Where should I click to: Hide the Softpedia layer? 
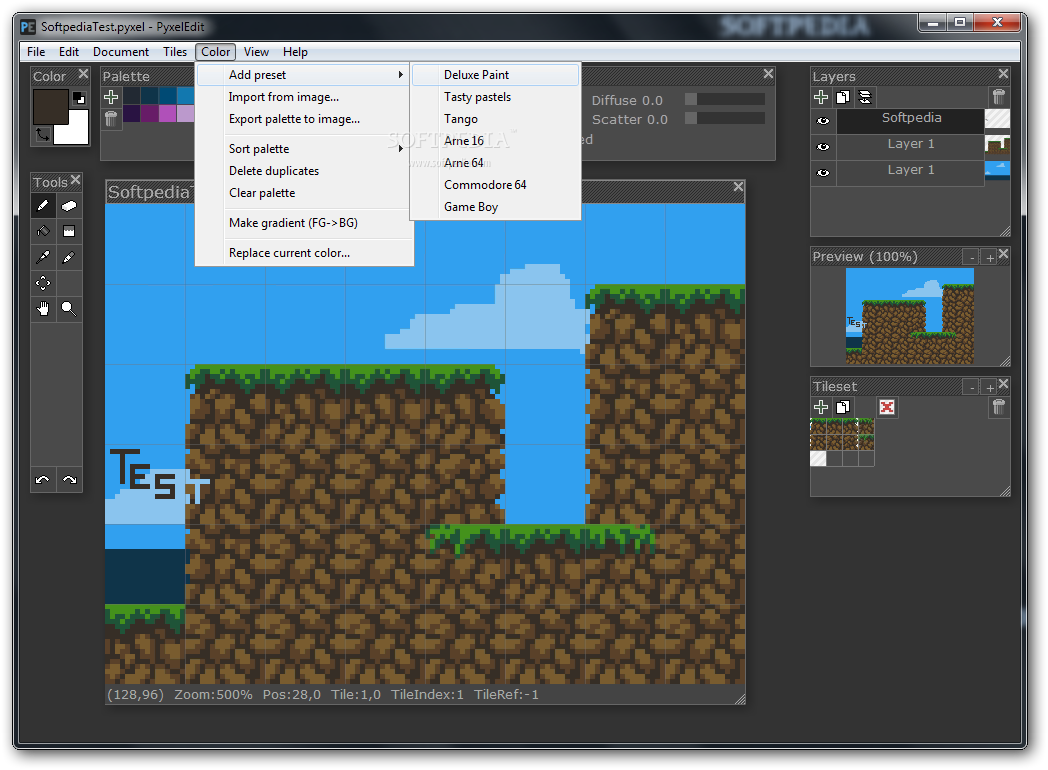click(x=823, y=121)
